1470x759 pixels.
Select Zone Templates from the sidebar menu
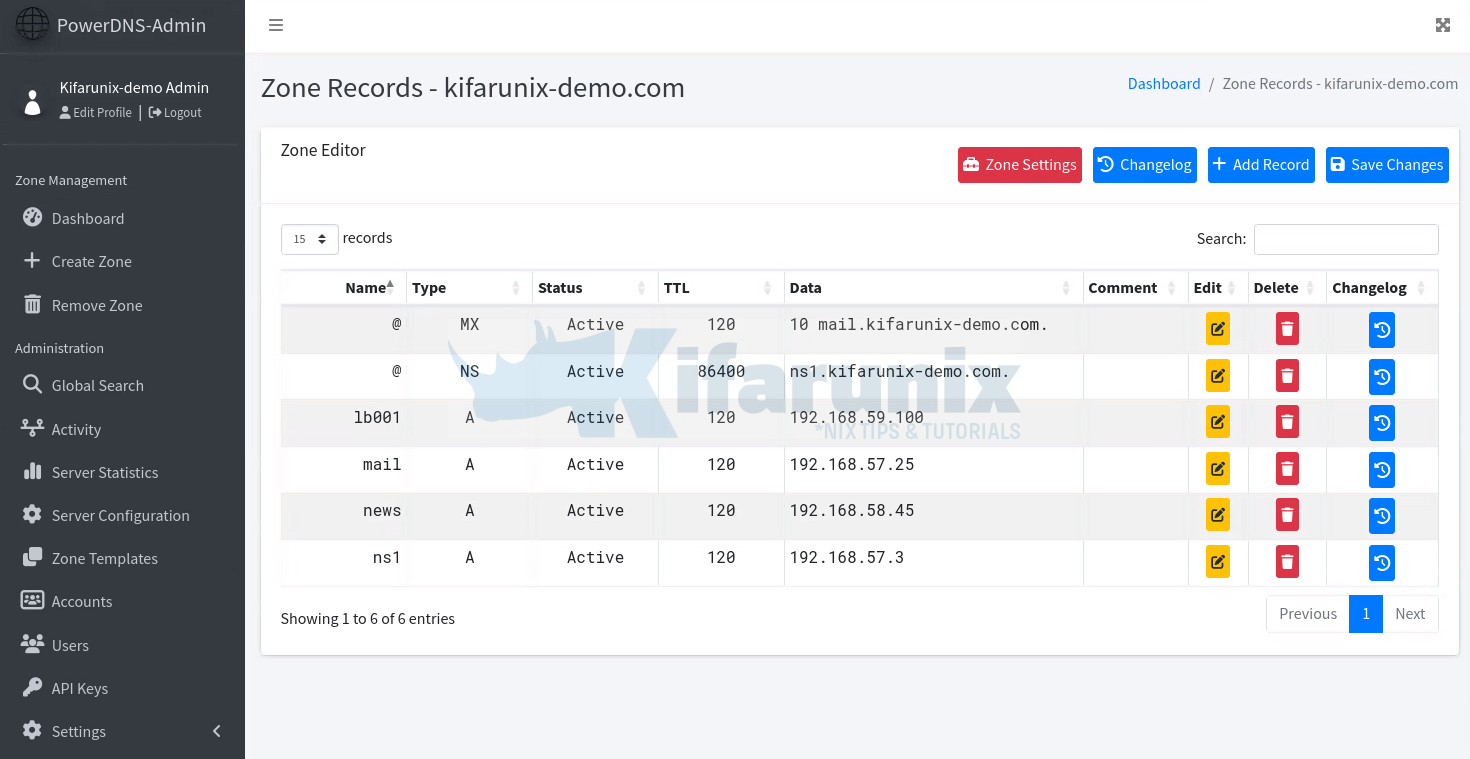pos(104,558)
